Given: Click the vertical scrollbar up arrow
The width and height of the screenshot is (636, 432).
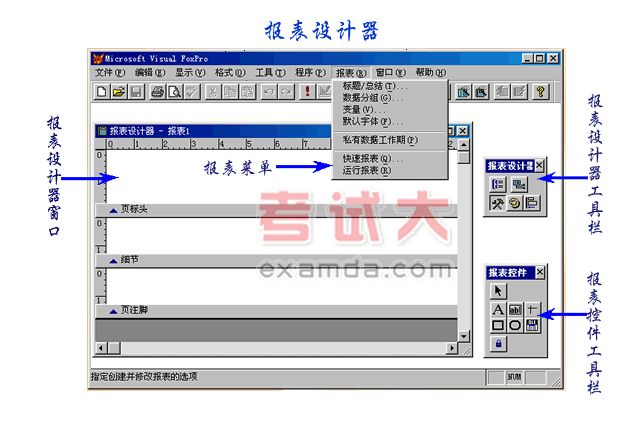Looking at the screenshot, I should 463,144.
